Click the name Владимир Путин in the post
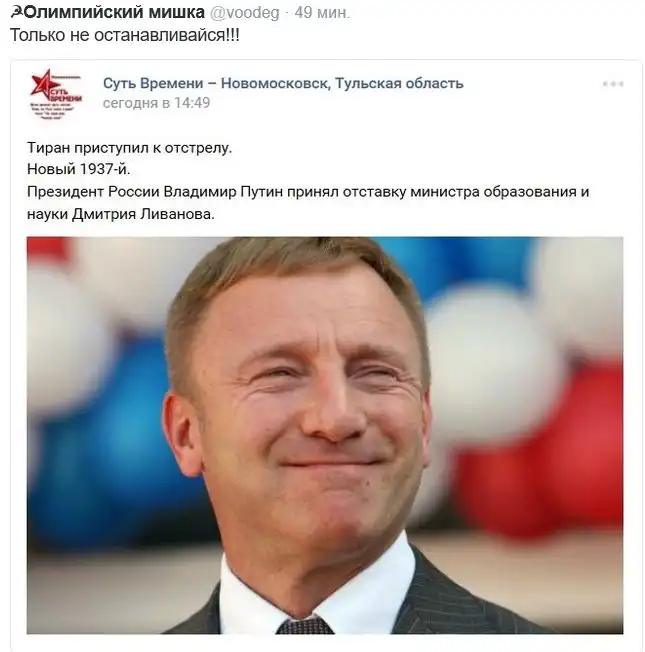Screen dimensions: 645x652 pyautogui.click(x=224, y=192)
